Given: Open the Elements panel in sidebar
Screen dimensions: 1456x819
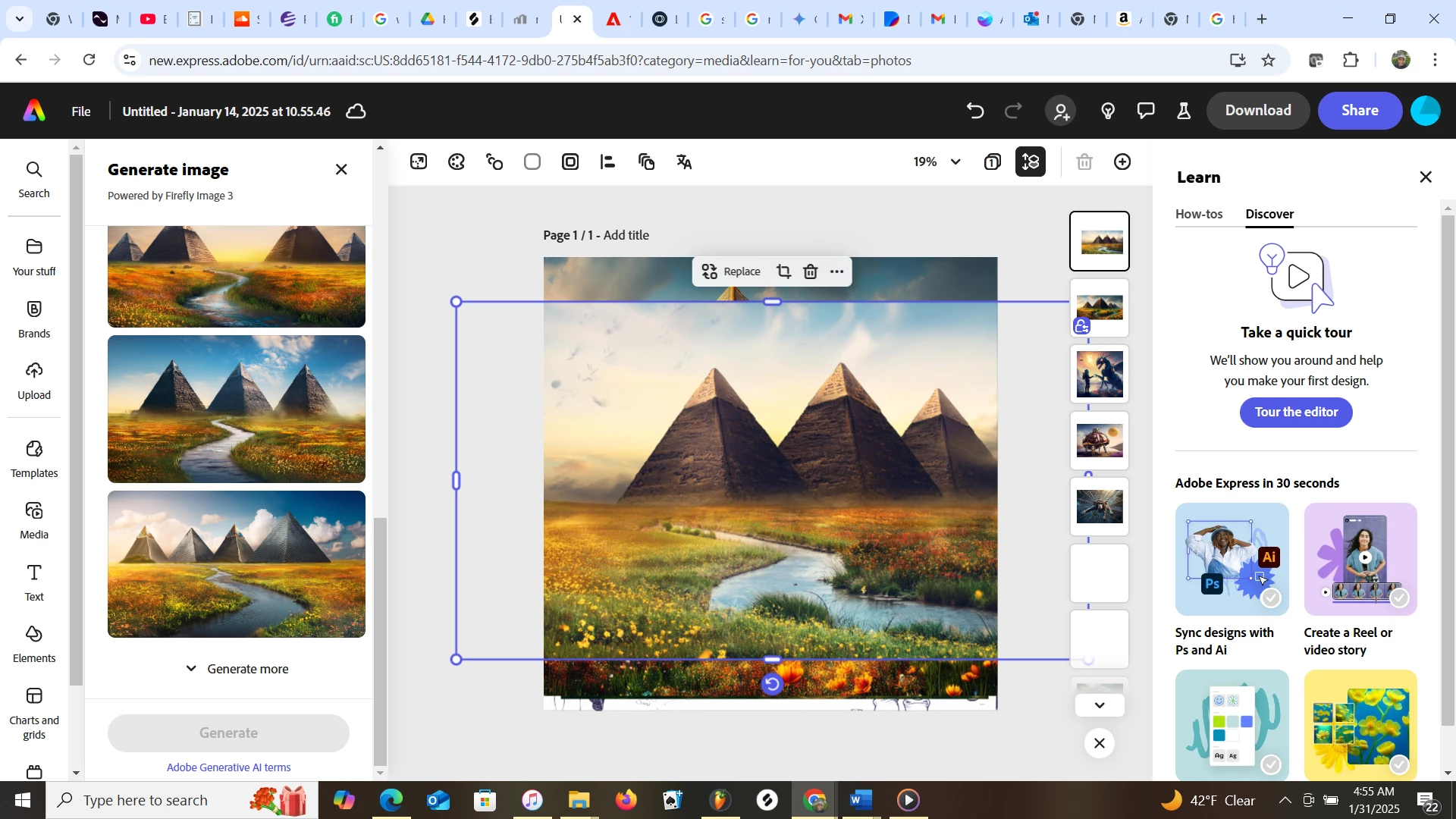Looking at the screenshot, I should point(34,644).
